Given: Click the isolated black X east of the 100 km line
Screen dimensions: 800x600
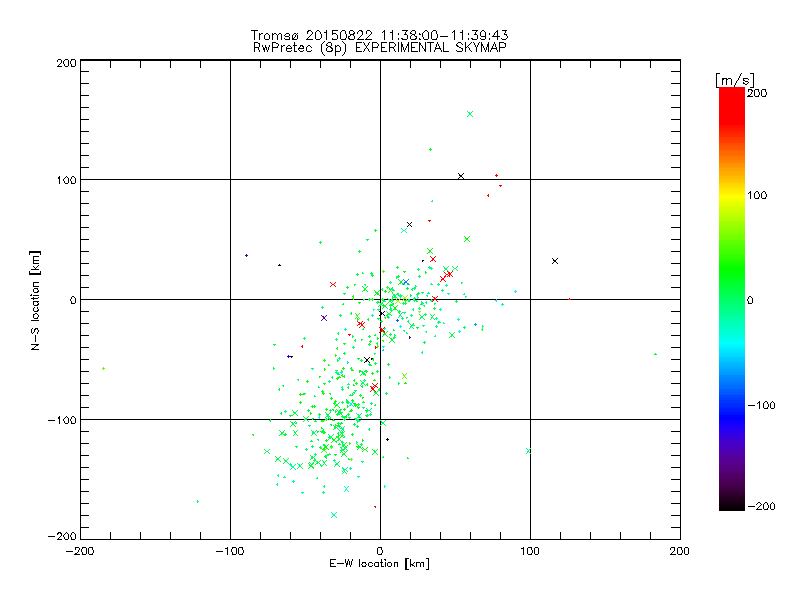Looking at the screenshot, I should 555,261.
